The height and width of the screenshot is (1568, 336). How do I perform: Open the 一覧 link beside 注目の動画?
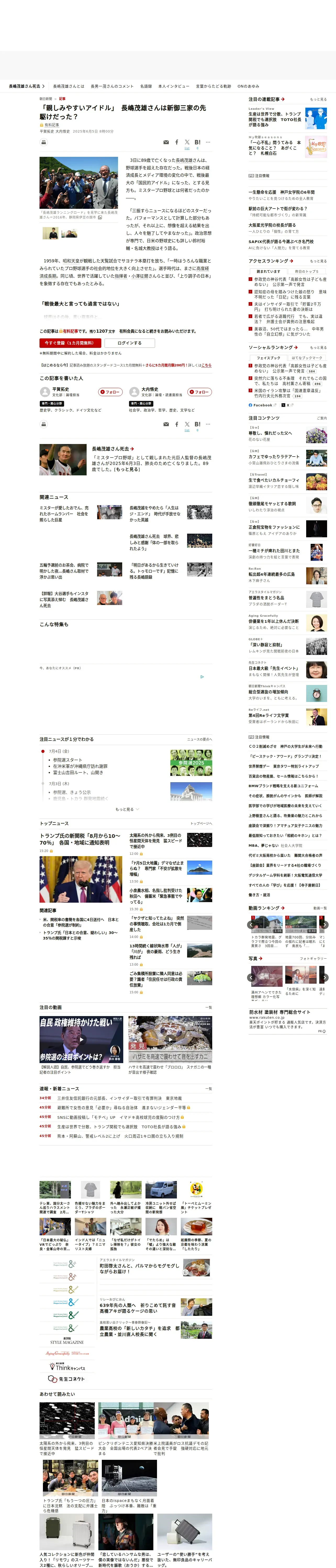click(209, 1007)
